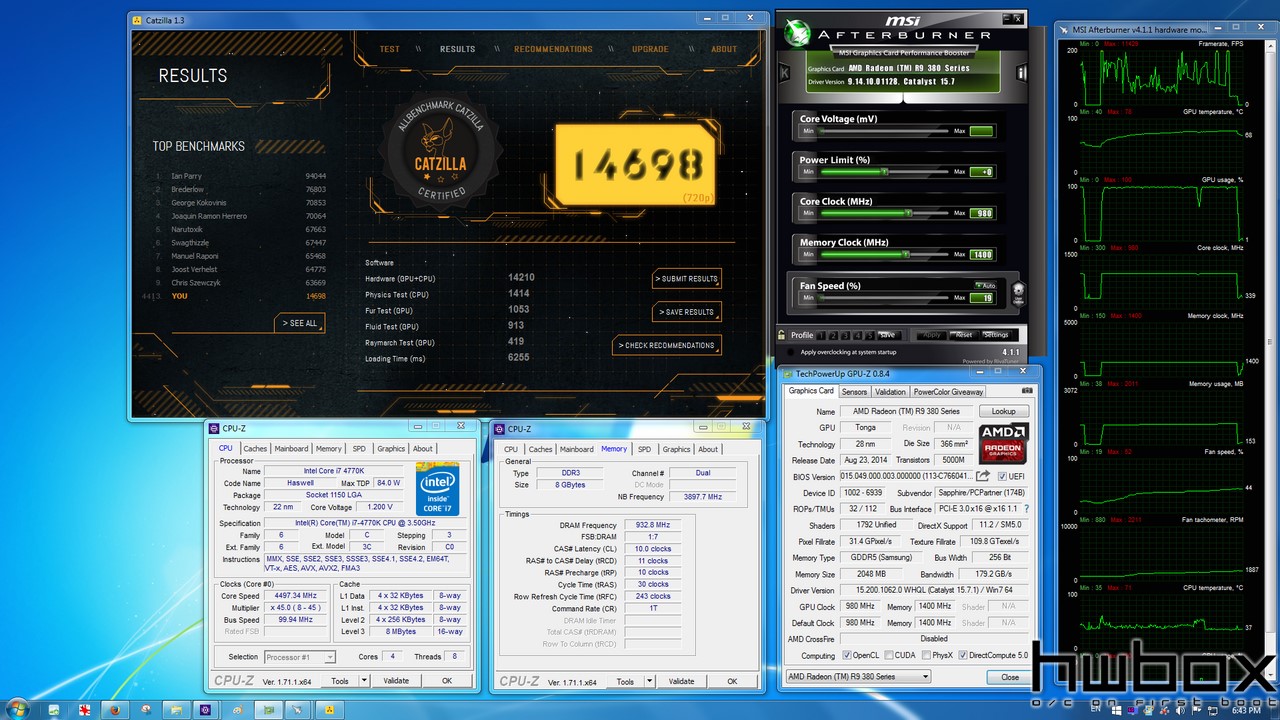Open Firefox from the taskbar
Viewport: 1280px width, 720px height.
[115, 709]
